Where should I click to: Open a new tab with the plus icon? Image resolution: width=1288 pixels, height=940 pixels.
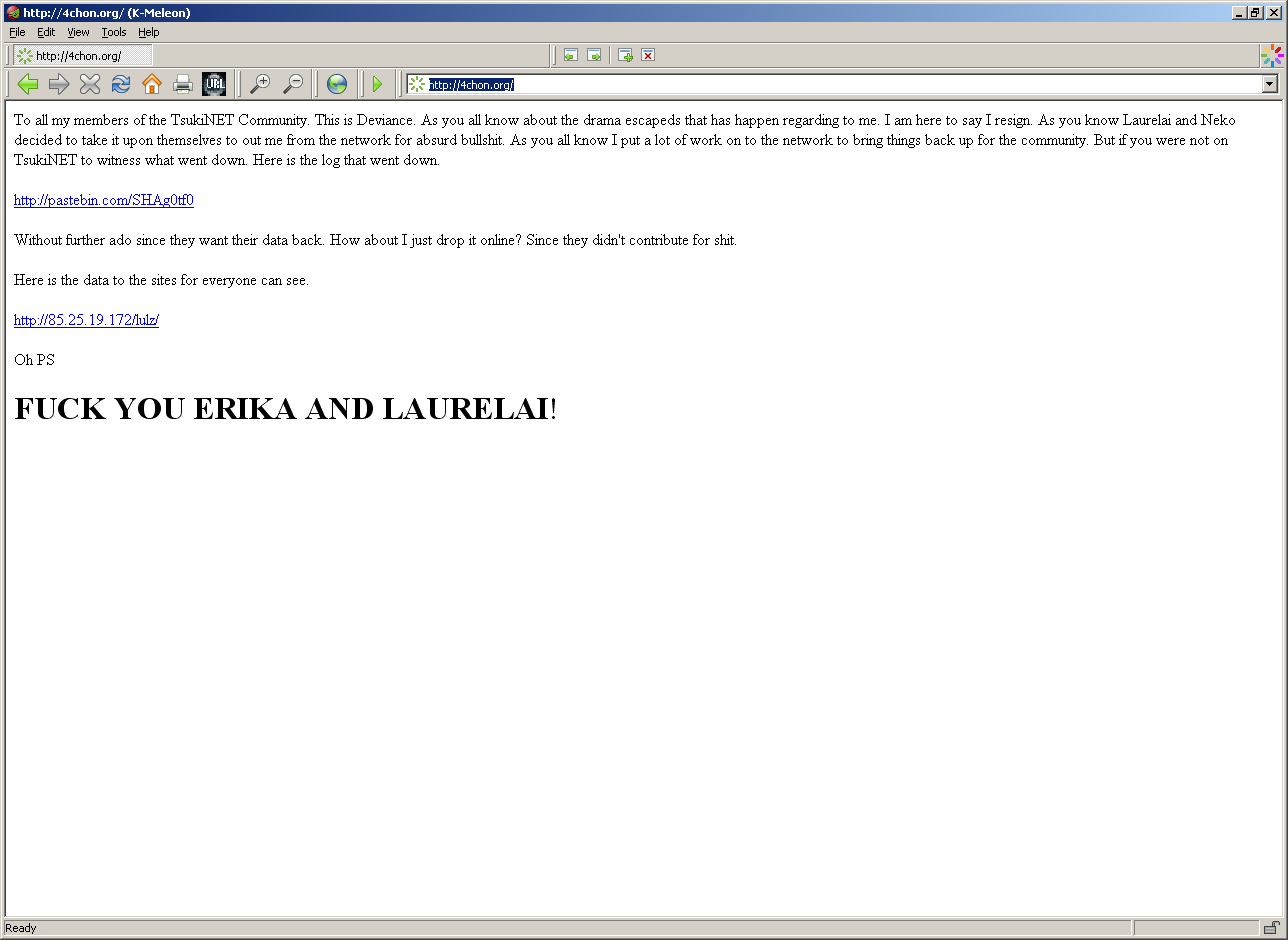coord(625,55)
